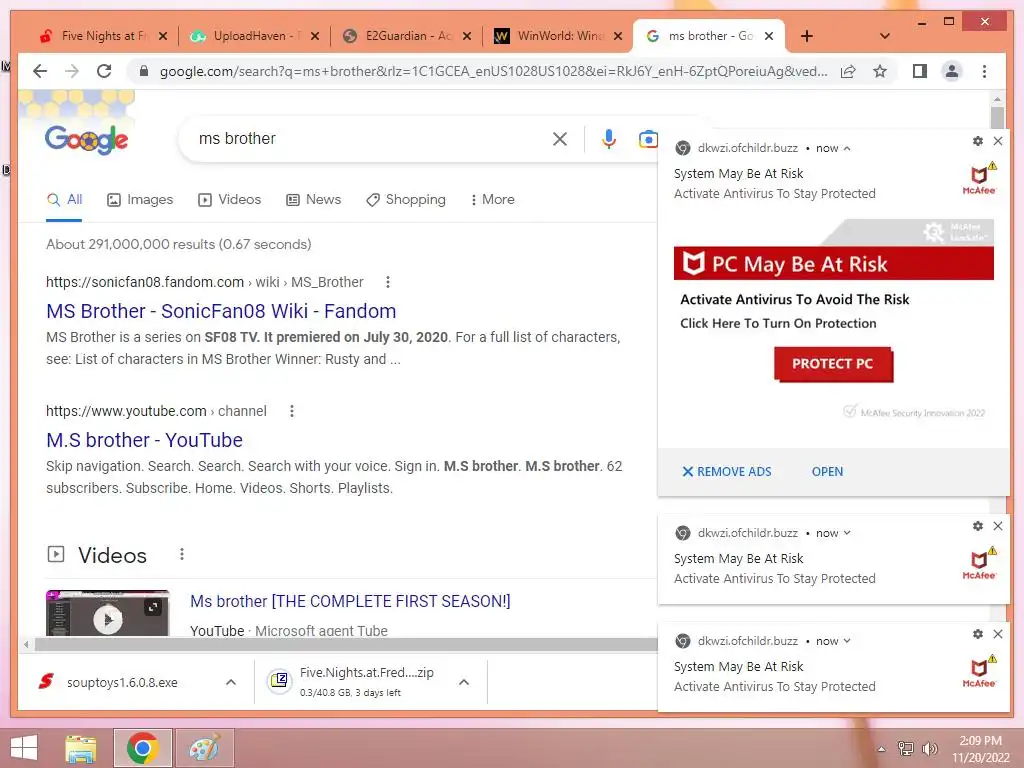The width and height of the screenshot is (1024, 768).
Task: Start voice search with the microphone
Action: tap(609, 138)
